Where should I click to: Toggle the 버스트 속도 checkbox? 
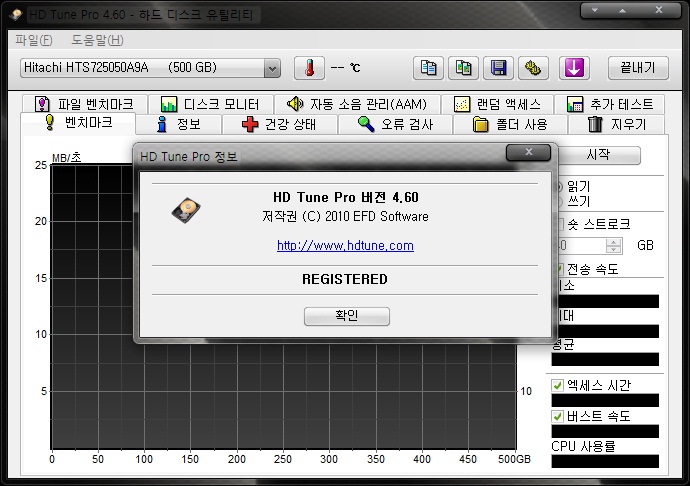558,416
